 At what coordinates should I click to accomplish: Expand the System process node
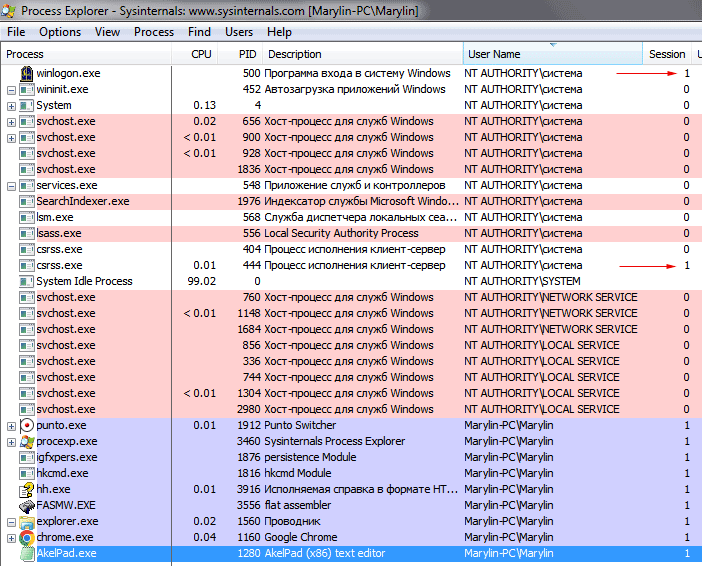[11, 105]
